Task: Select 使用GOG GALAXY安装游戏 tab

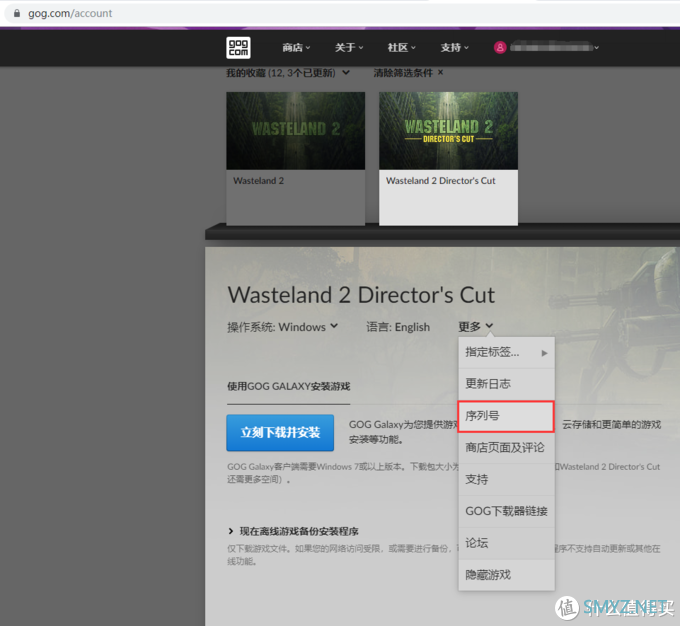Action: pos(288,387)
